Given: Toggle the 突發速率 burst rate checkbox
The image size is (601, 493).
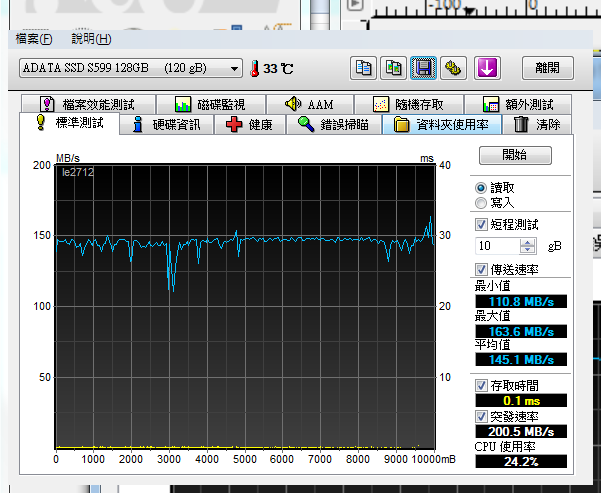Looking at the screenshot, I should (481, 416).
